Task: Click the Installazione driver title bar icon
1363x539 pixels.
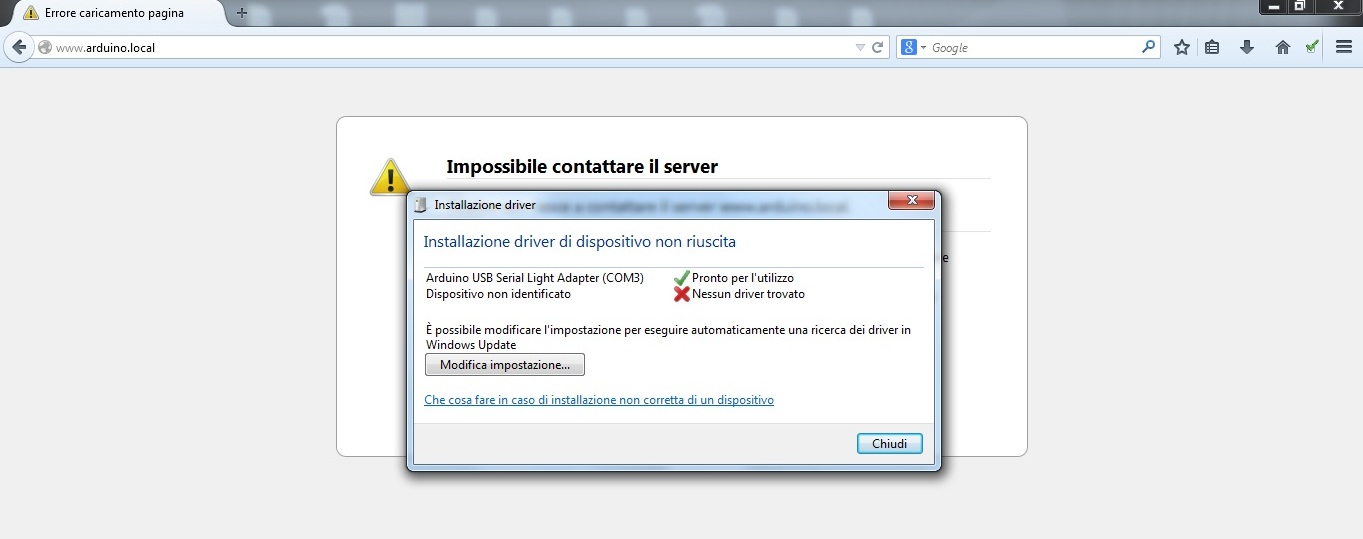Action: tap(421, 205)
